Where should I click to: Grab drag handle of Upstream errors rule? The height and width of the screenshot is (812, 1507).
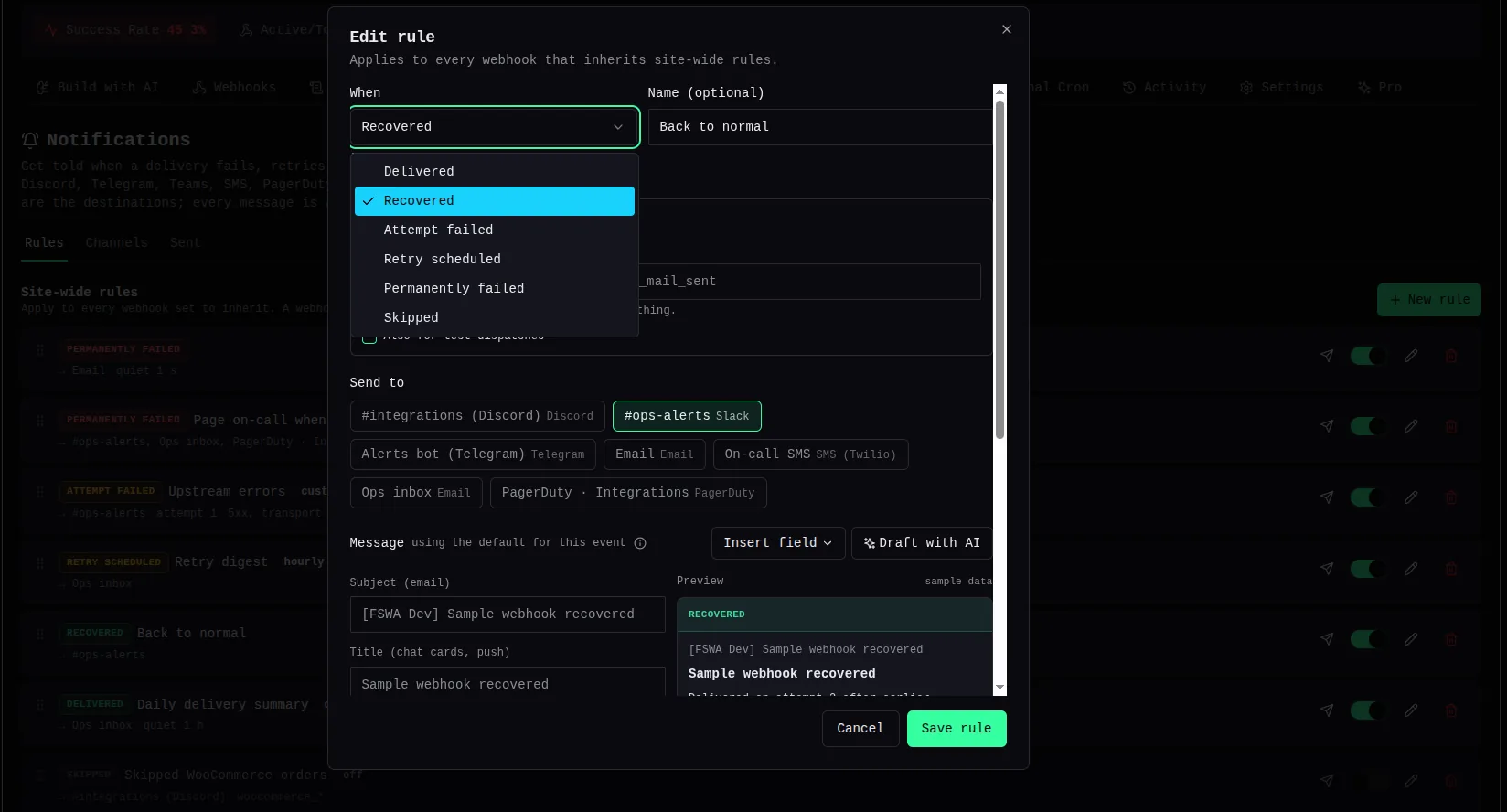(x=40, y=492)
